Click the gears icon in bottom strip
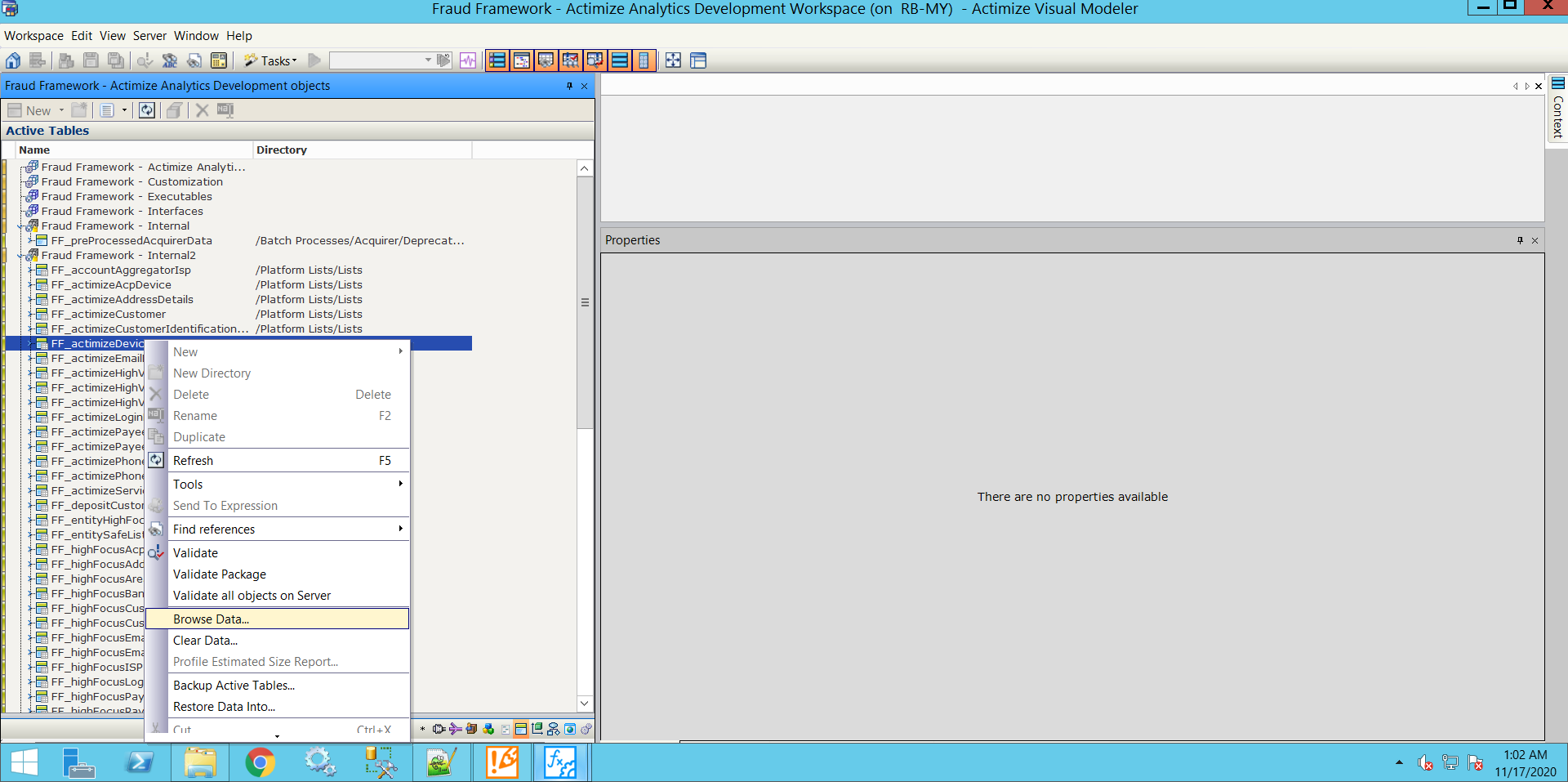 [586, 729]
